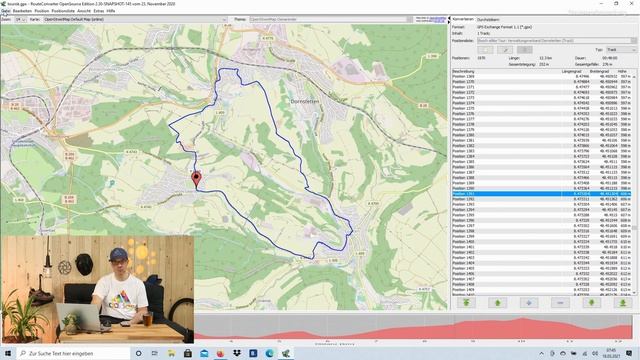Select the Position 1400 row

[542, 242]
